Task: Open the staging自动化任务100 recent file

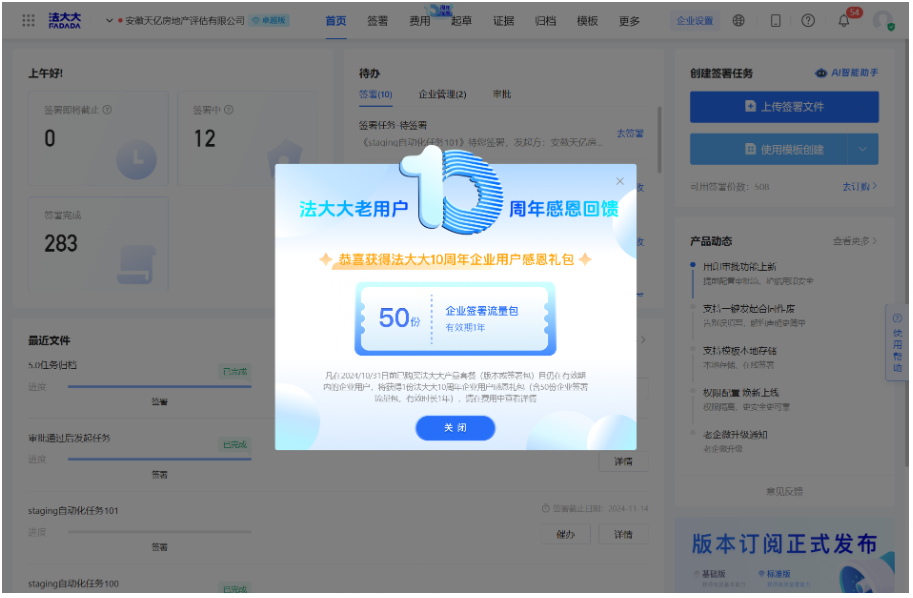Action: pyautogui.click(x=73, y=585)
